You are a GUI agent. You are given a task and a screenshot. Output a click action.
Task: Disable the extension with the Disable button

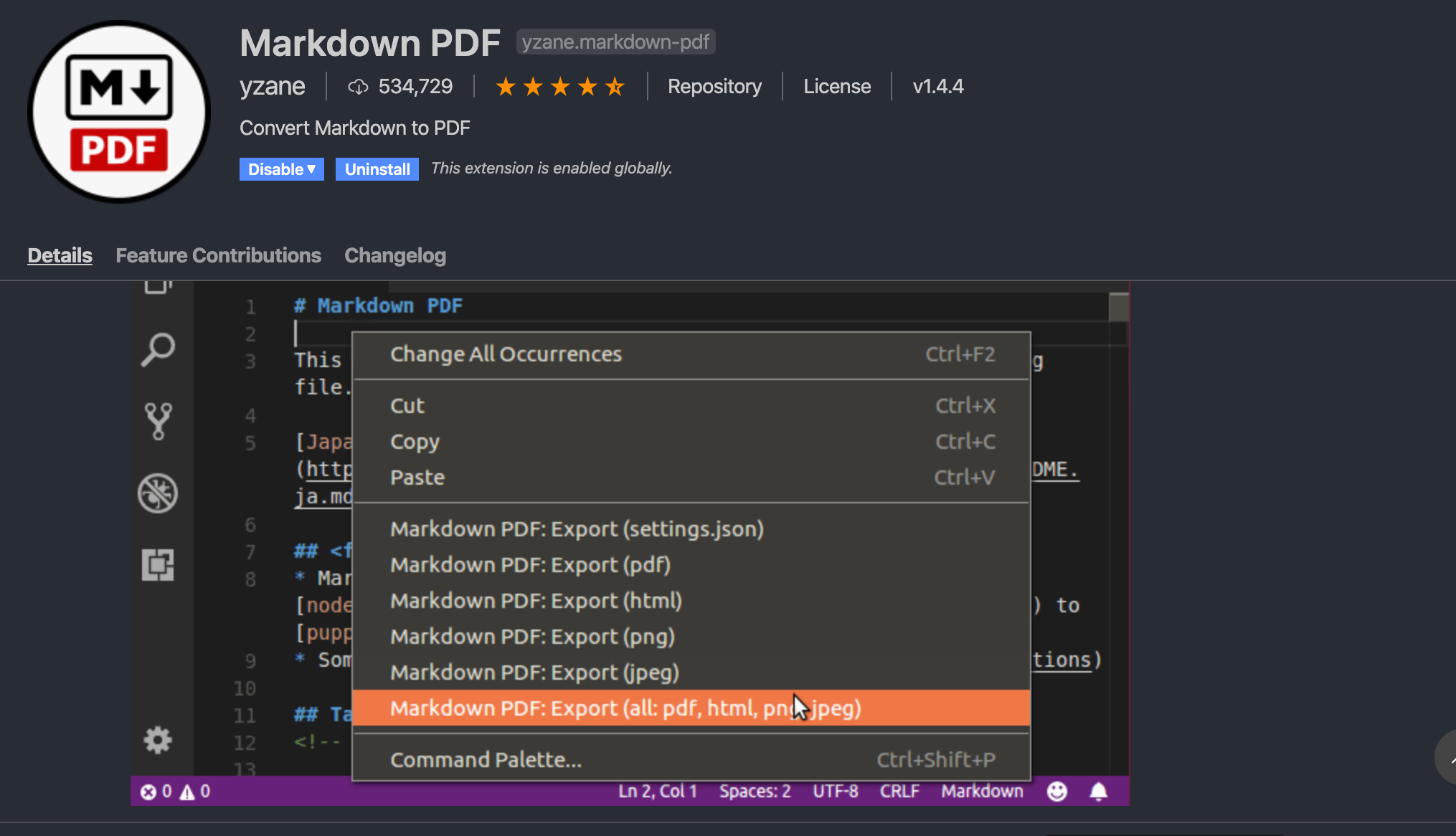pos(275,169)
